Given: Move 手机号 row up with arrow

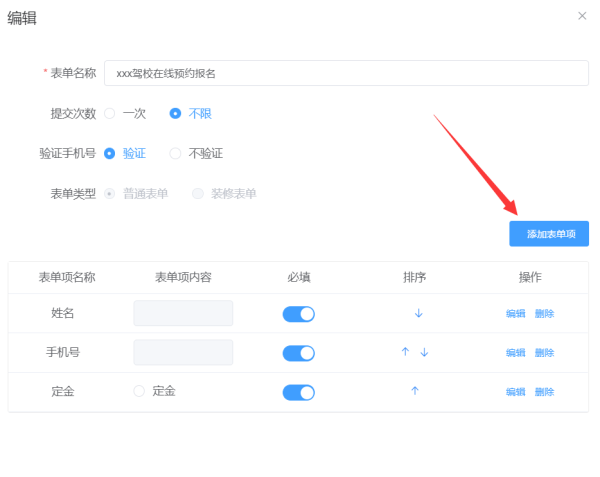Looking at the screenshot, I should click(405, 352).
